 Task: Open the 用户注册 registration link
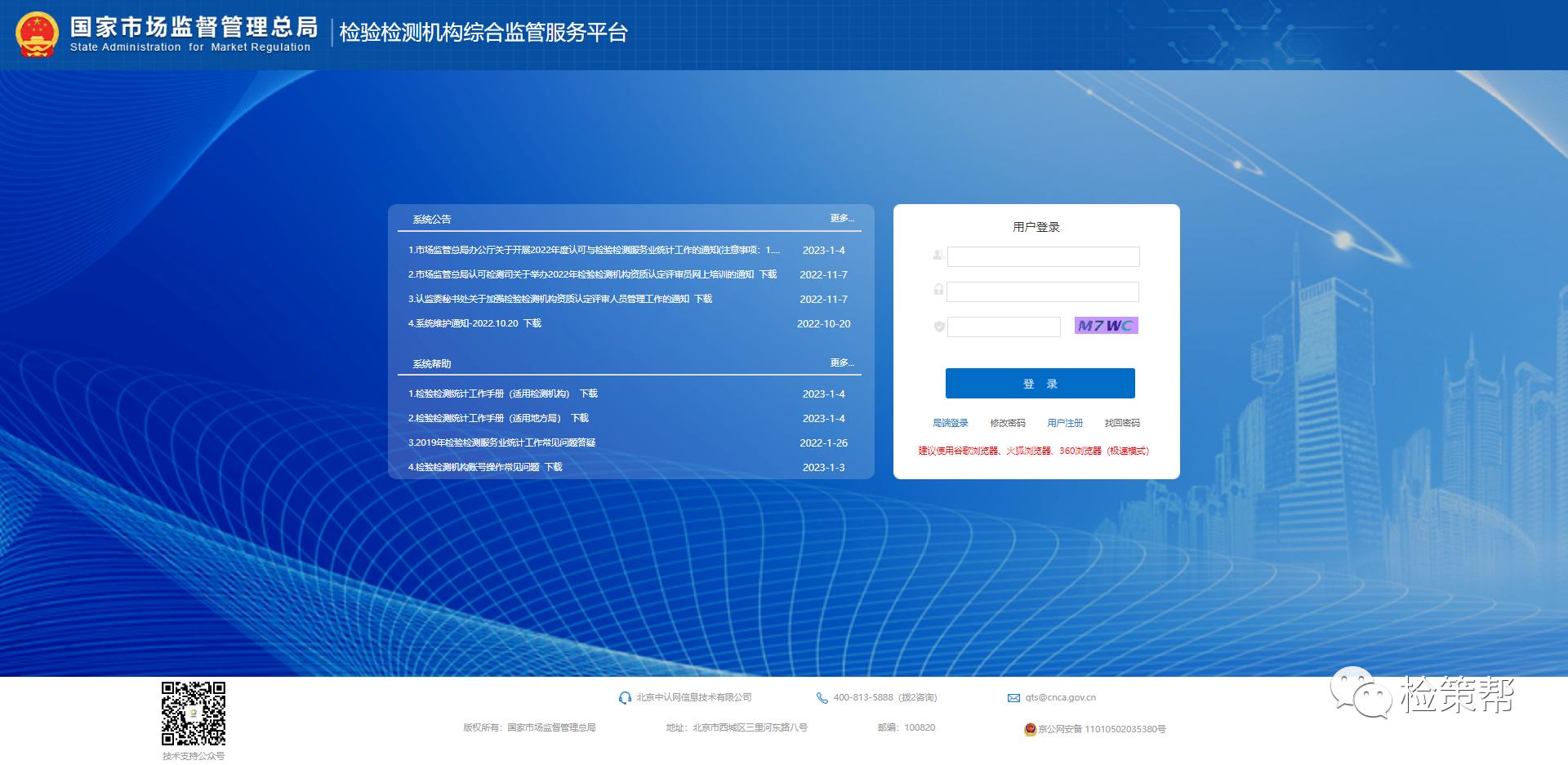pos(1066,423)
